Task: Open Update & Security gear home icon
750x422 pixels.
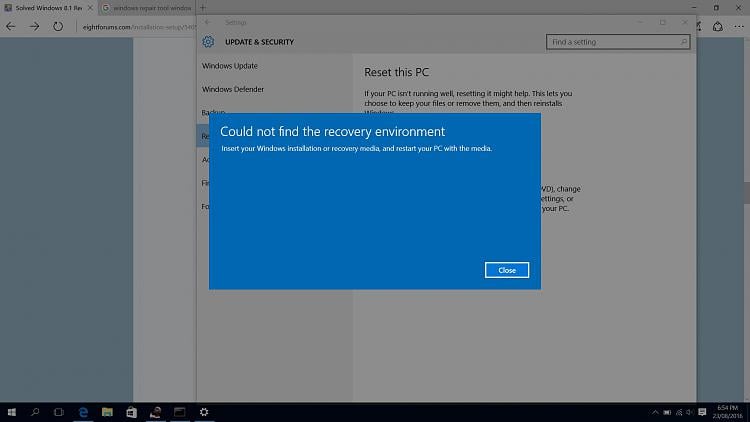Action: click(208, 42)
